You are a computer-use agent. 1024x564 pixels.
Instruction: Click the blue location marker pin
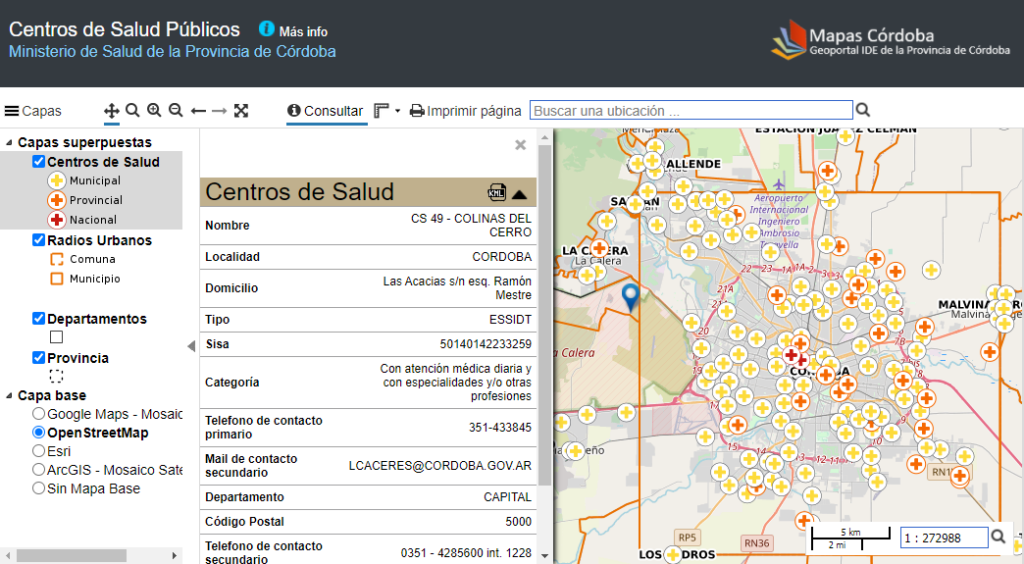630,297
